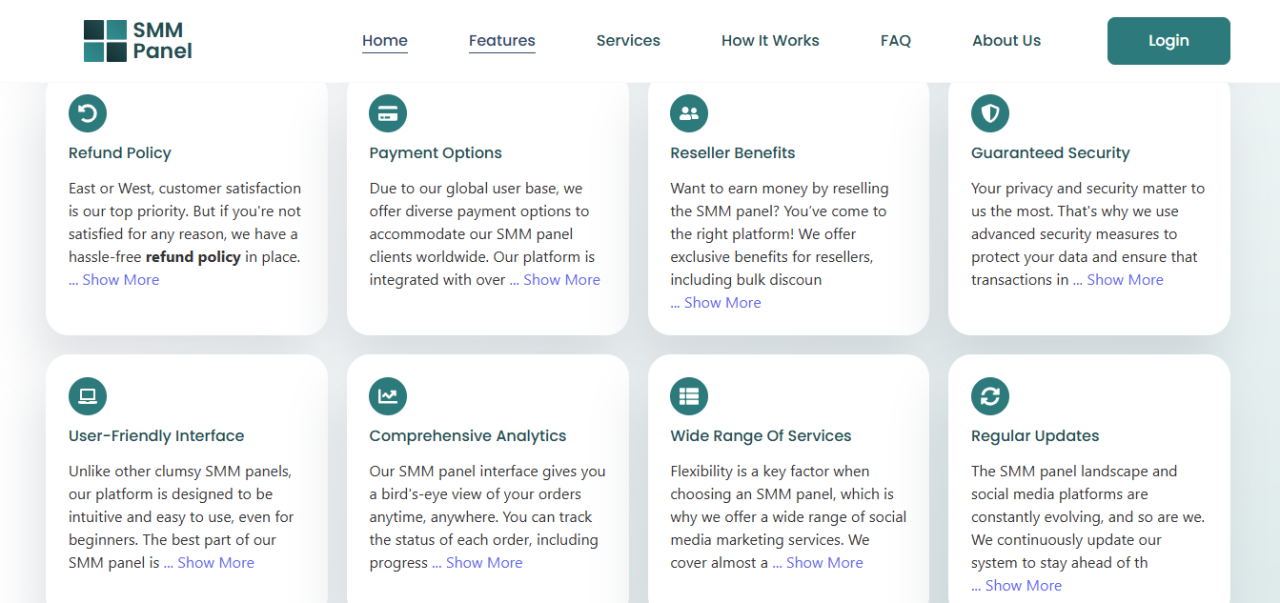
Task: Select How It Works in navigation
Action: pos(770,41)
